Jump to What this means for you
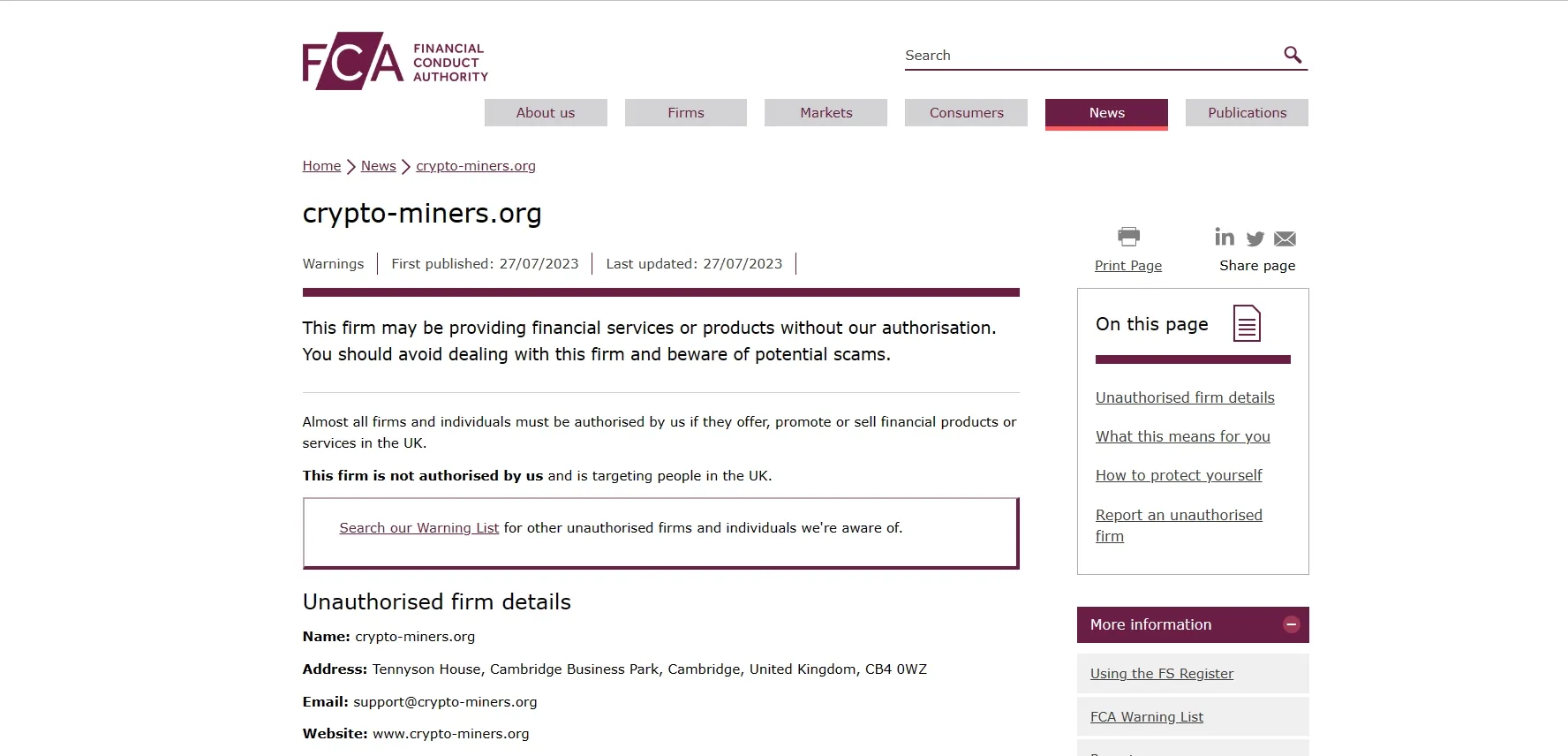Screen dimensions: 1568x756 1183,436
